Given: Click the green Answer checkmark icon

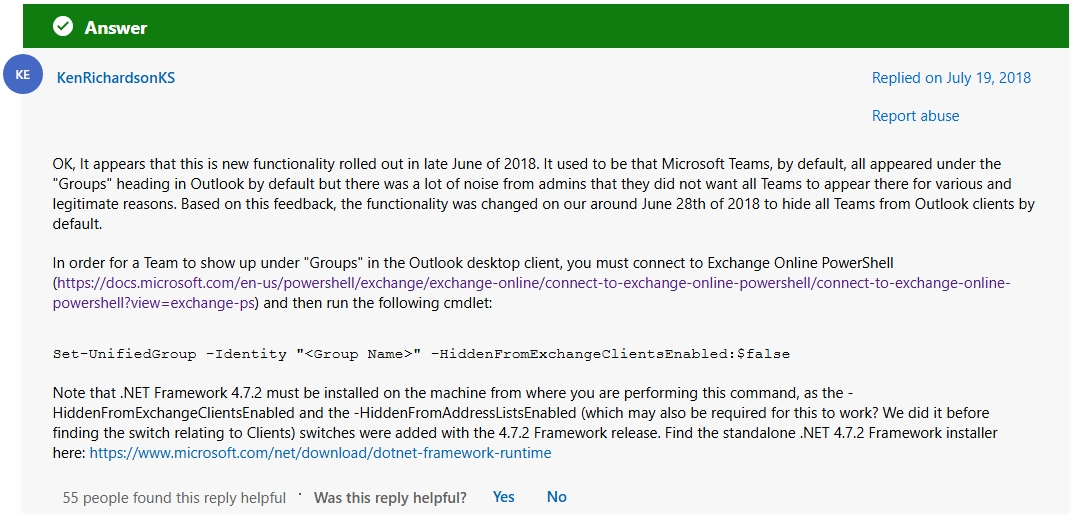Looking at the screenshot, I should [x=64, y=27].
